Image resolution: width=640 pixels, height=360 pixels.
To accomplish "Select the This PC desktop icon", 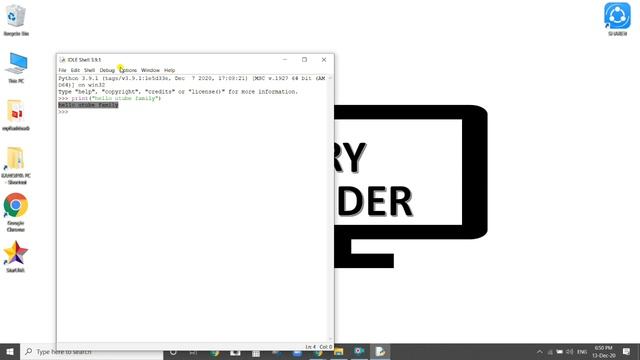I will click(x=16, y=67).
